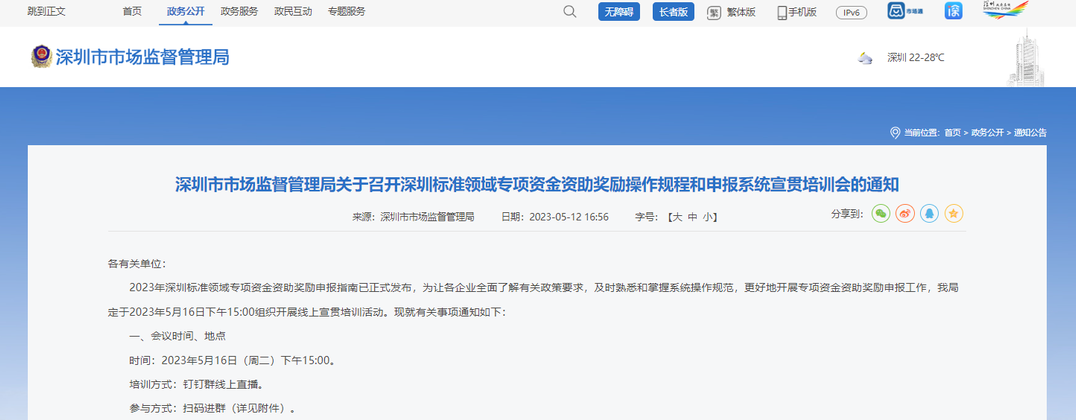Set font size to 小
1076x420 pixels.
click(x=707, y=217)
